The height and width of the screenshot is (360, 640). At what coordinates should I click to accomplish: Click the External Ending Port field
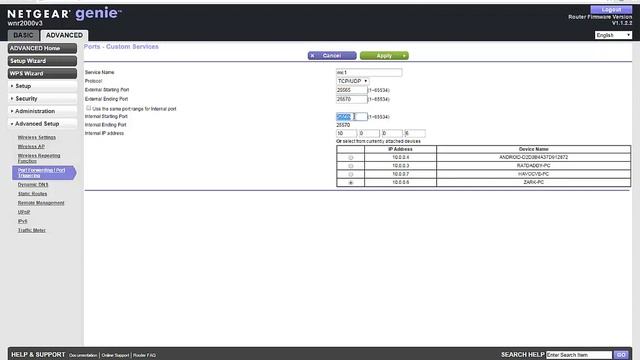[x=351, y=99]
